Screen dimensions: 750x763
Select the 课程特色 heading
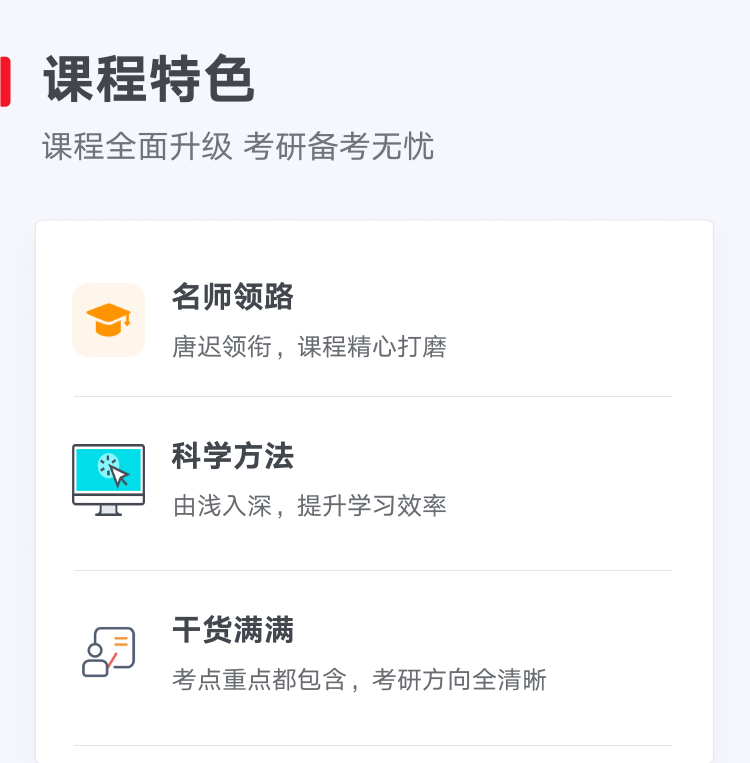[149, 81]
